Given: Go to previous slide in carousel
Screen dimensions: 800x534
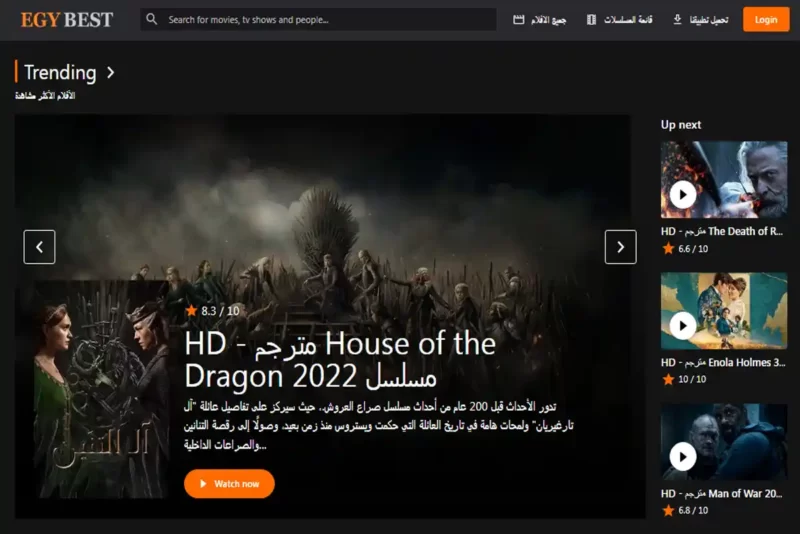Looking at the screenshot, I should point(39,247).
